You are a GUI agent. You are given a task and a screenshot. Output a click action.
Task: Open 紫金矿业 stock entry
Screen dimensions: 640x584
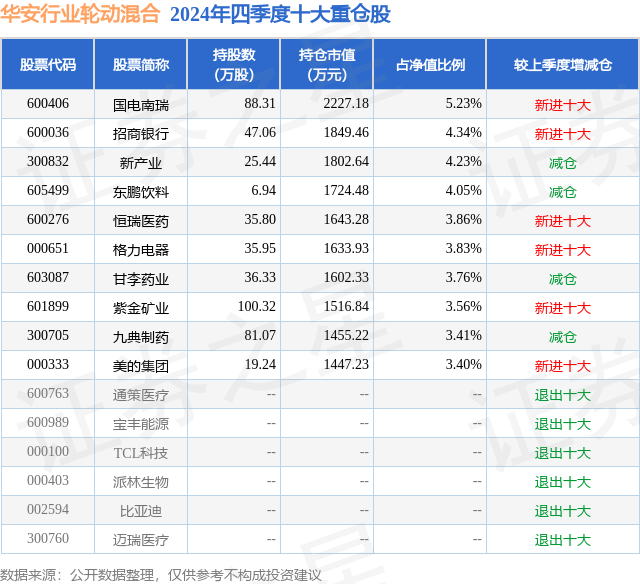[x=141, y=307]
